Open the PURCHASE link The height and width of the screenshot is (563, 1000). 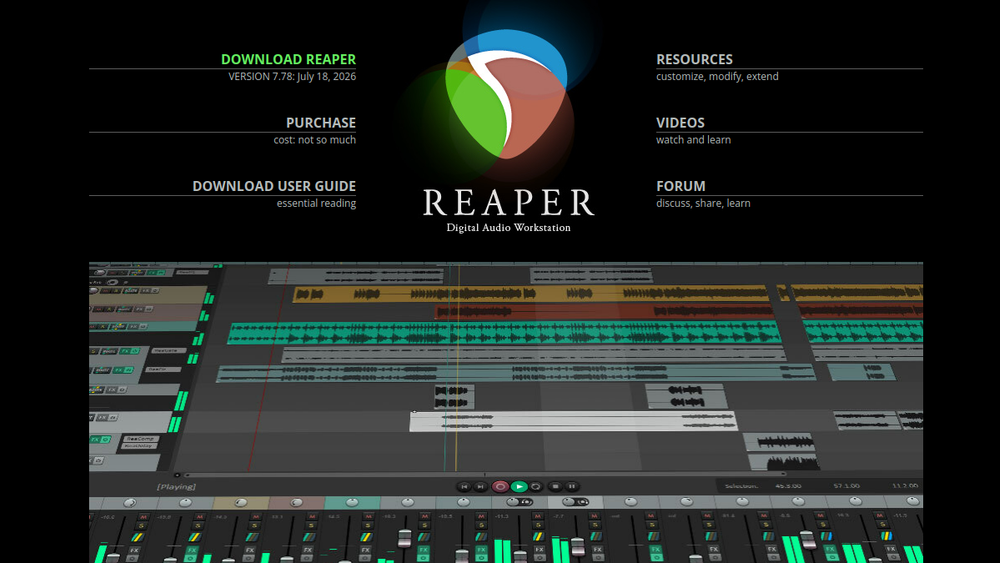tap(321, 123)
